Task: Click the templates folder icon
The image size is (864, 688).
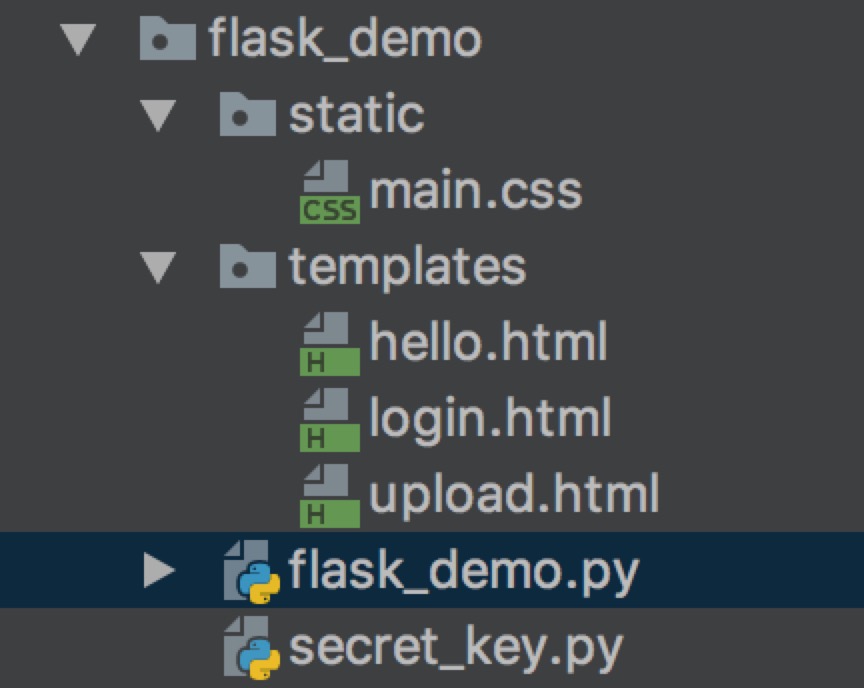Action: [x=250, y=267]
